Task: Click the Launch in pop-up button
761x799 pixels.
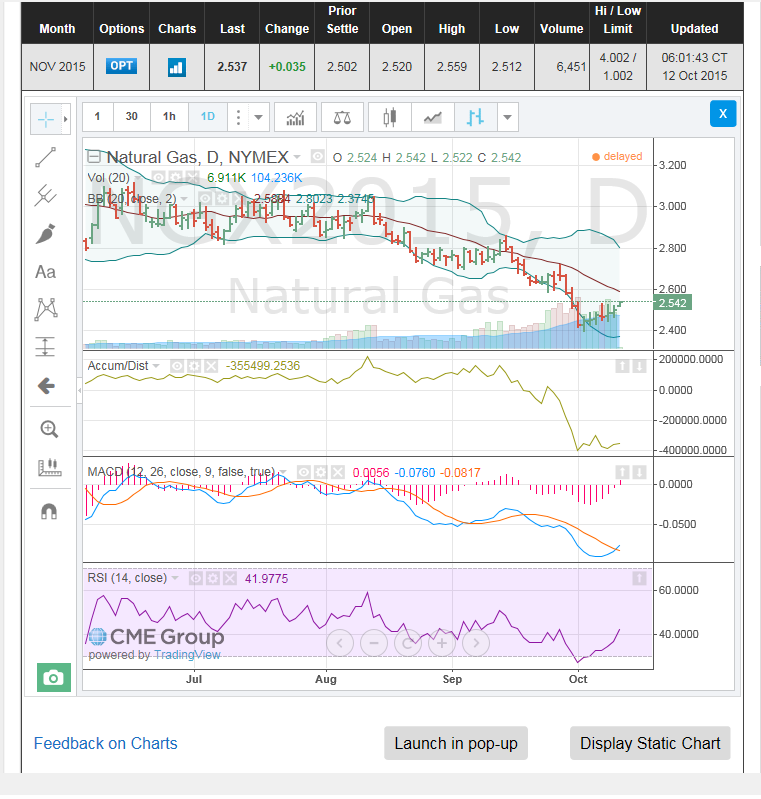Action: click(x=456, y=743)
